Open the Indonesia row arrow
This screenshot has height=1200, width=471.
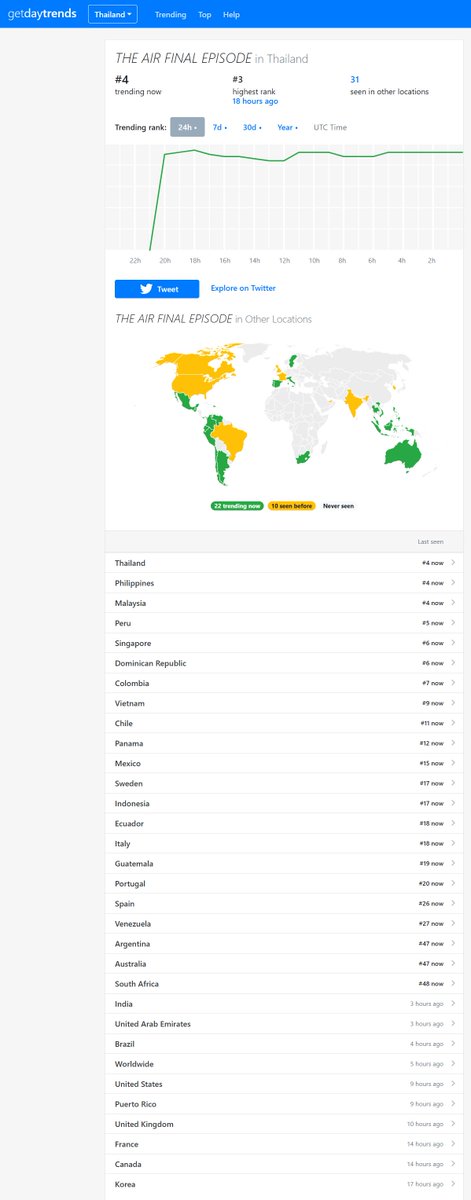(453, 803)
